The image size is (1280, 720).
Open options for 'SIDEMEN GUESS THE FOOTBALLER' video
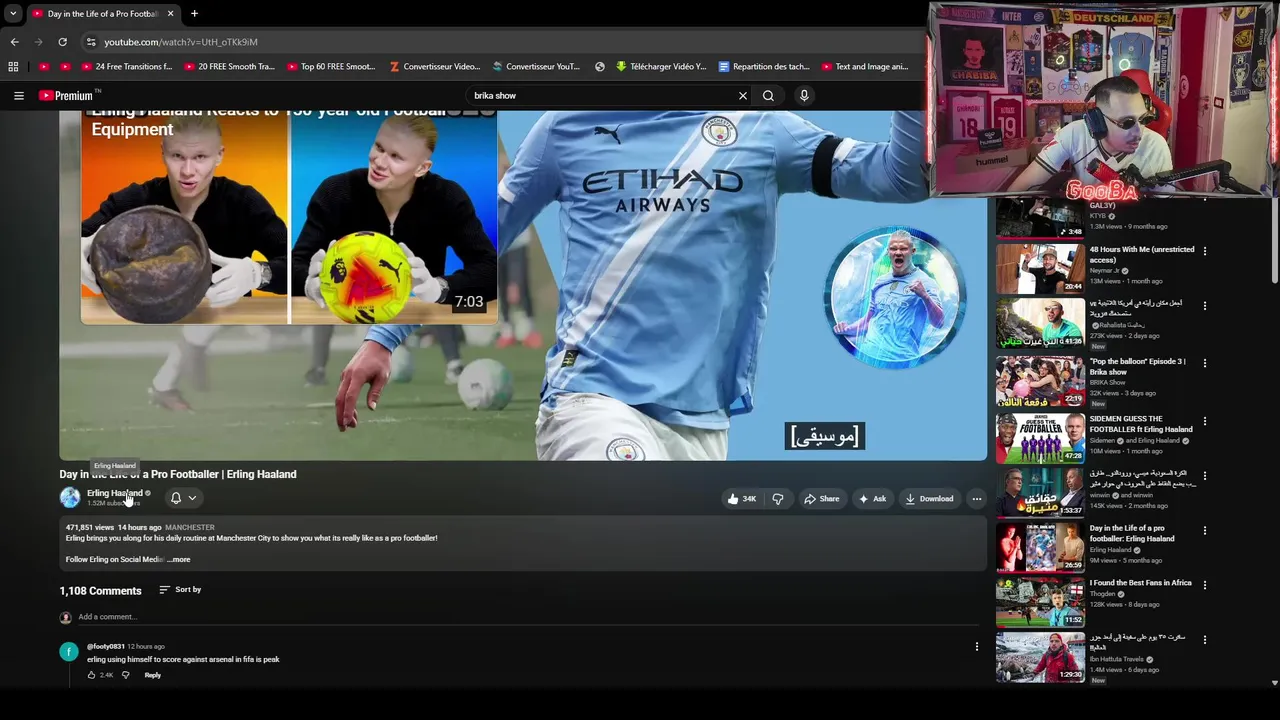pyautogui.click(x=1205, y=421)
